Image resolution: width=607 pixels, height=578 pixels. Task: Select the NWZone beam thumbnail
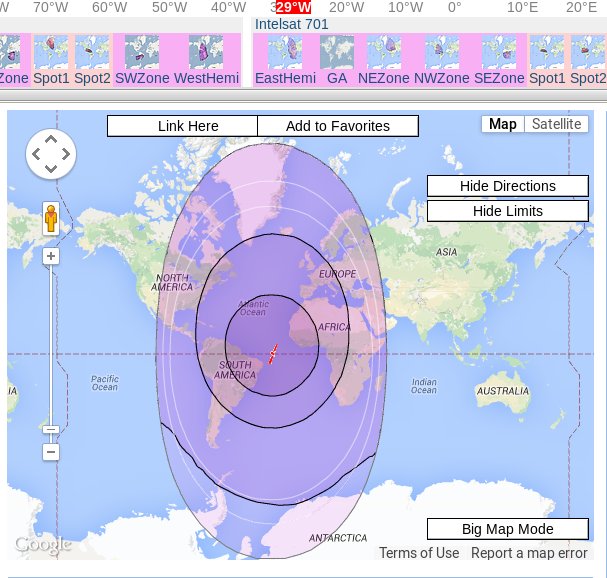tap(442, 52)
